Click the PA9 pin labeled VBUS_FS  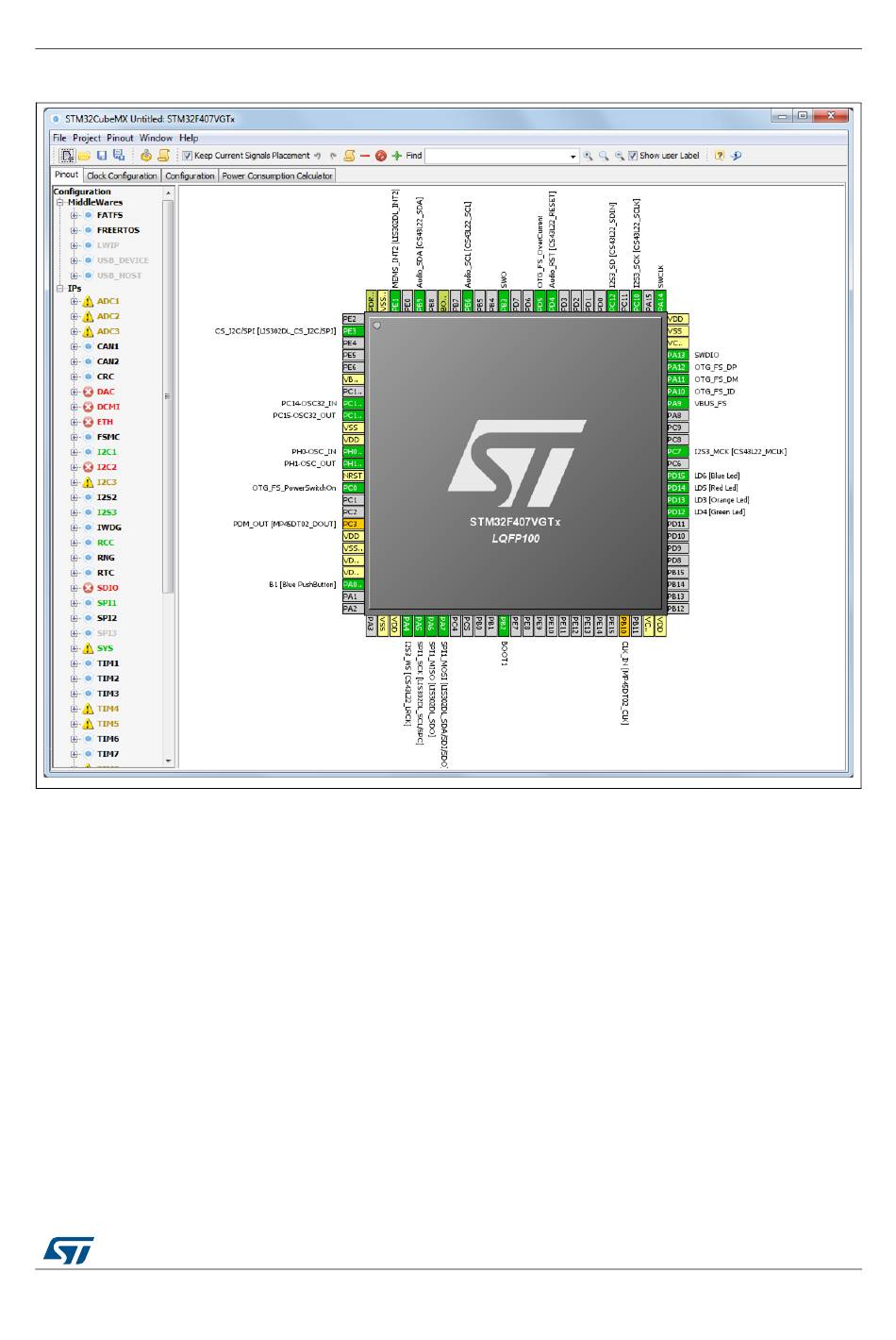click(x=677, y=404)
